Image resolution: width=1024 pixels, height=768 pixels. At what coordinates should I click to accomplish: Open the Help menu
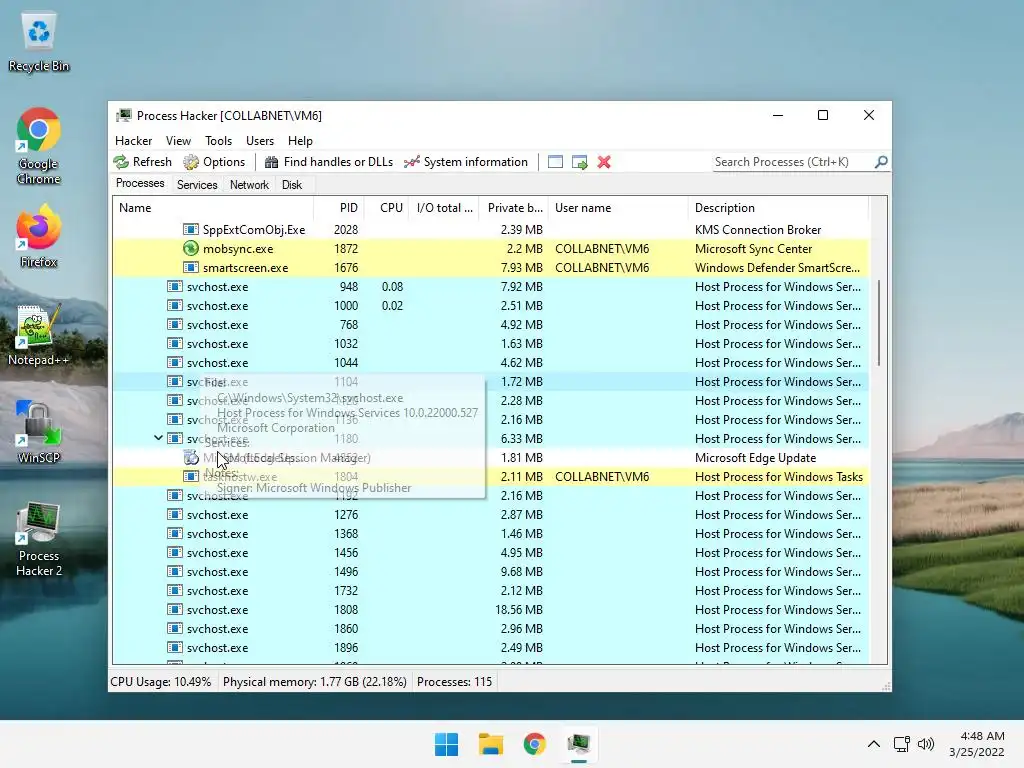tap(300, 141)
